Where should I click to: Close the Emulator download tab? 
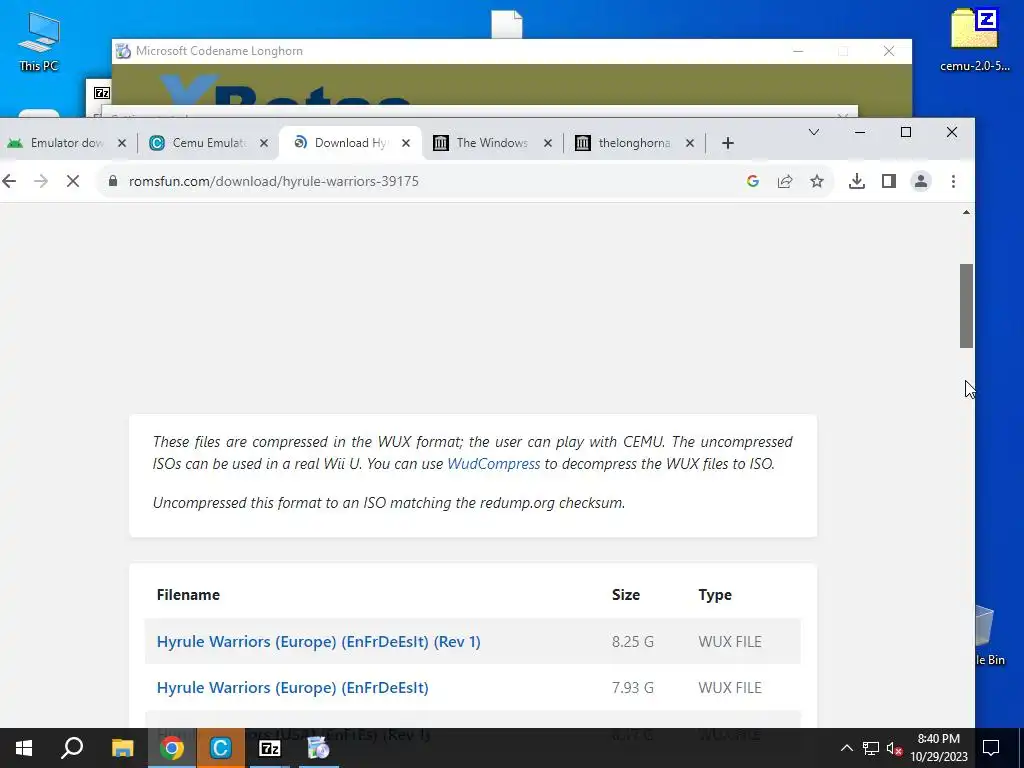coord(121,143)
